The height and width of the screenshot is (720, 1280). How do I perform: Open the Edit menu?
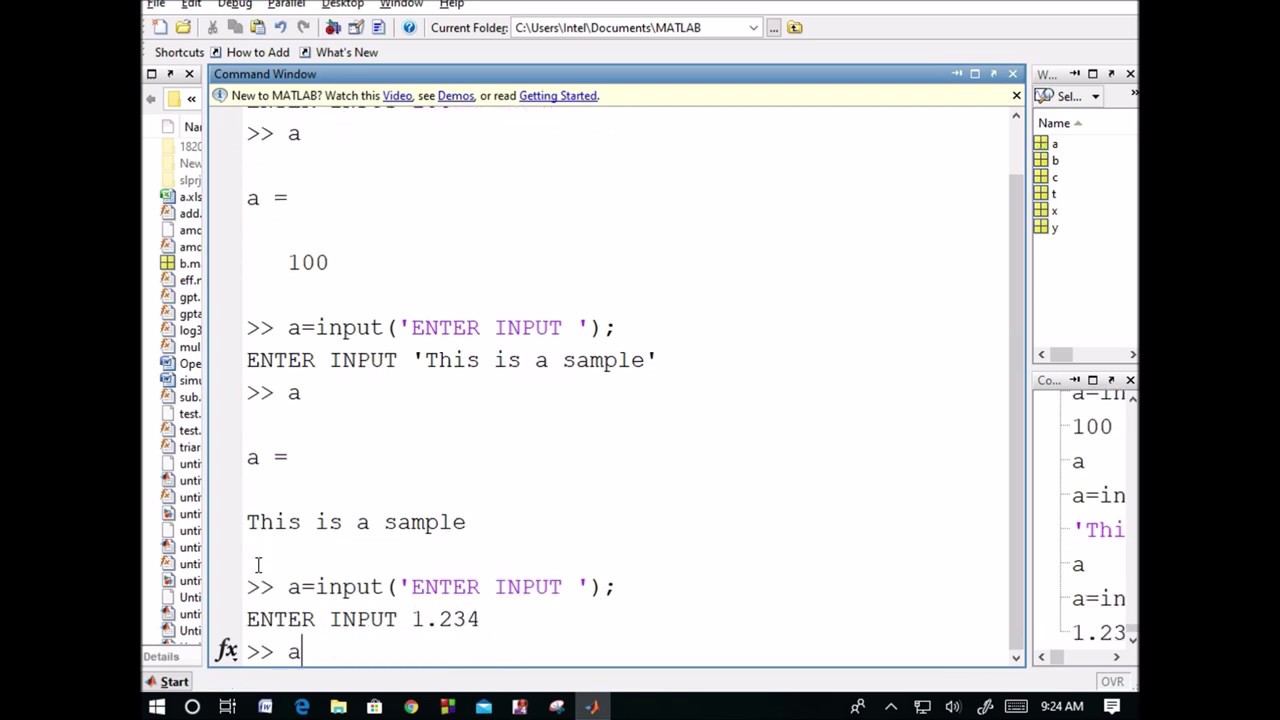tap(191, 4)
